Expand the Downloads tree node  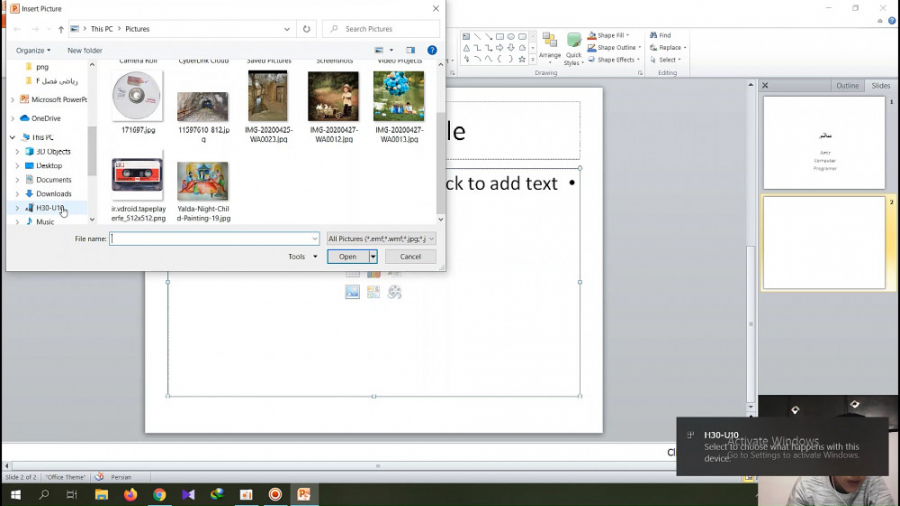coord(17,194)
